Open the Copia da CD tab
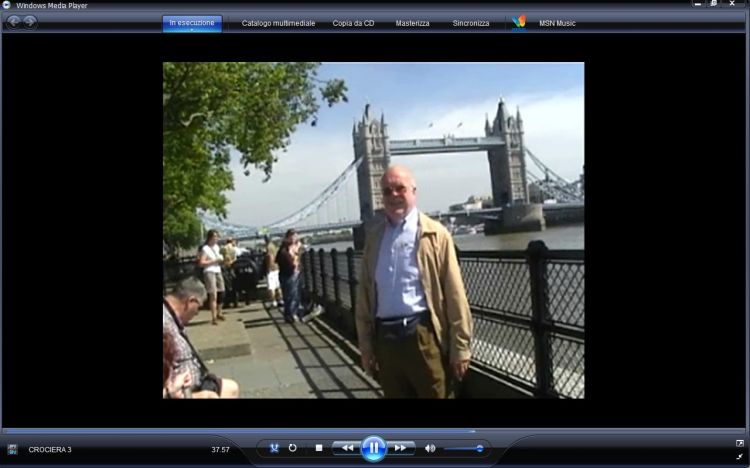This screenshot has height=468, width=750. tap(354, 23)
